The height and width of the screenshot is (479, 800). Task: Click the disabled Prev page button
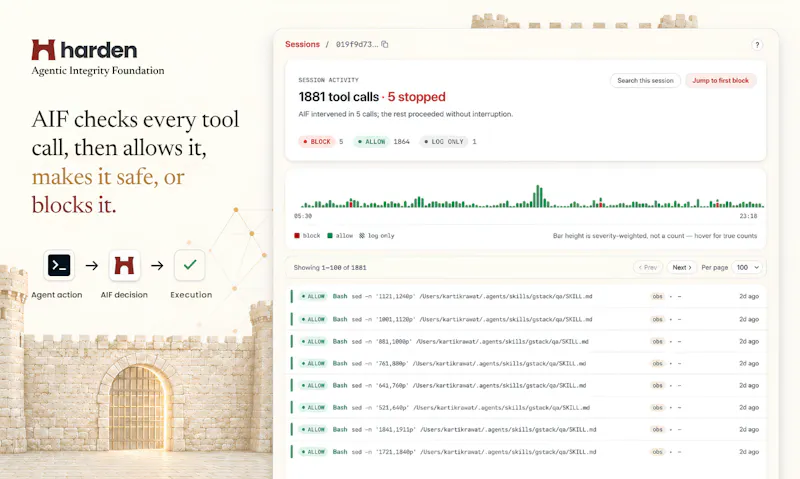tap(648, 267)
